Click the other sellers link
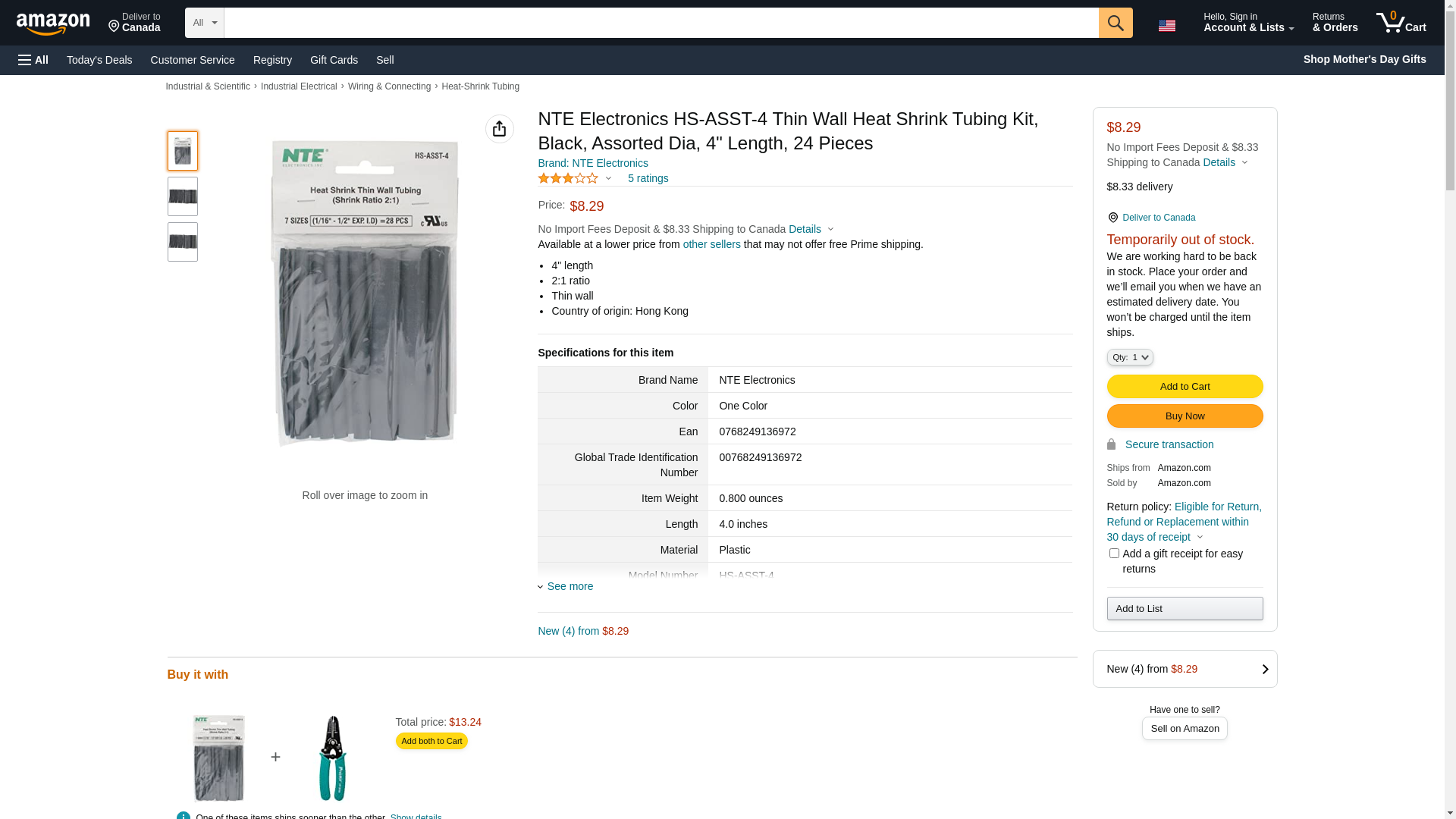1456x819 pixels. [x=711, y=244]
